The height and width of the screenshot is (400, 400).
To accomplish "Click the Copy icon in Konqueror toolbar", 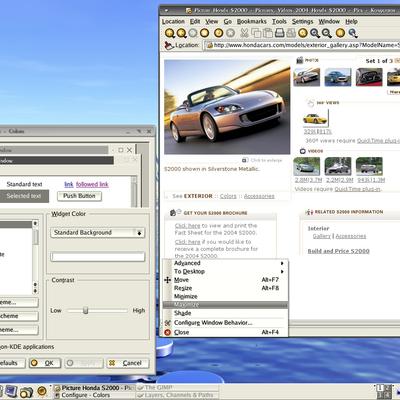I will [256, 33].
